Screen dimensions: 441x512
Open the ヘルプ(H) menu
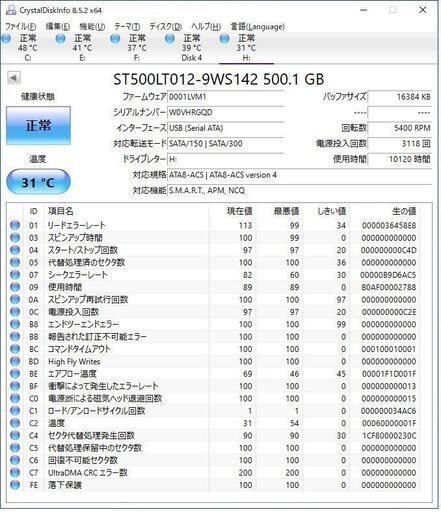click(x=206, y=26)
